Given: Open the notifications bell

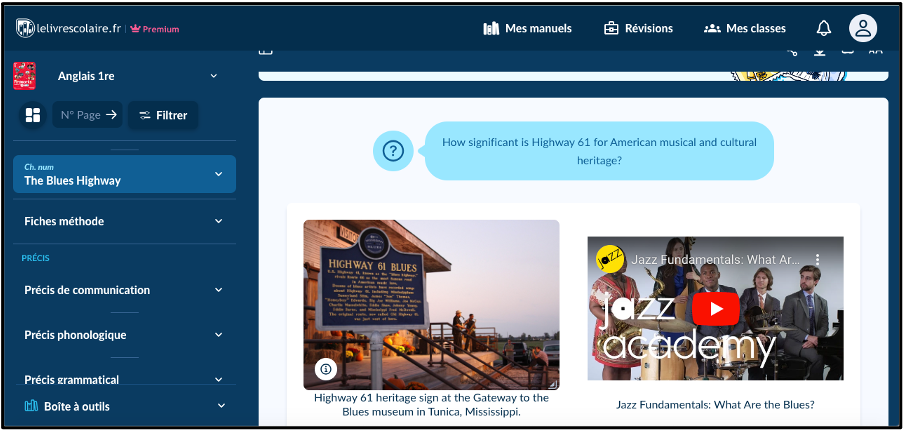Looking at the screenshot, I should click(823, 28).
